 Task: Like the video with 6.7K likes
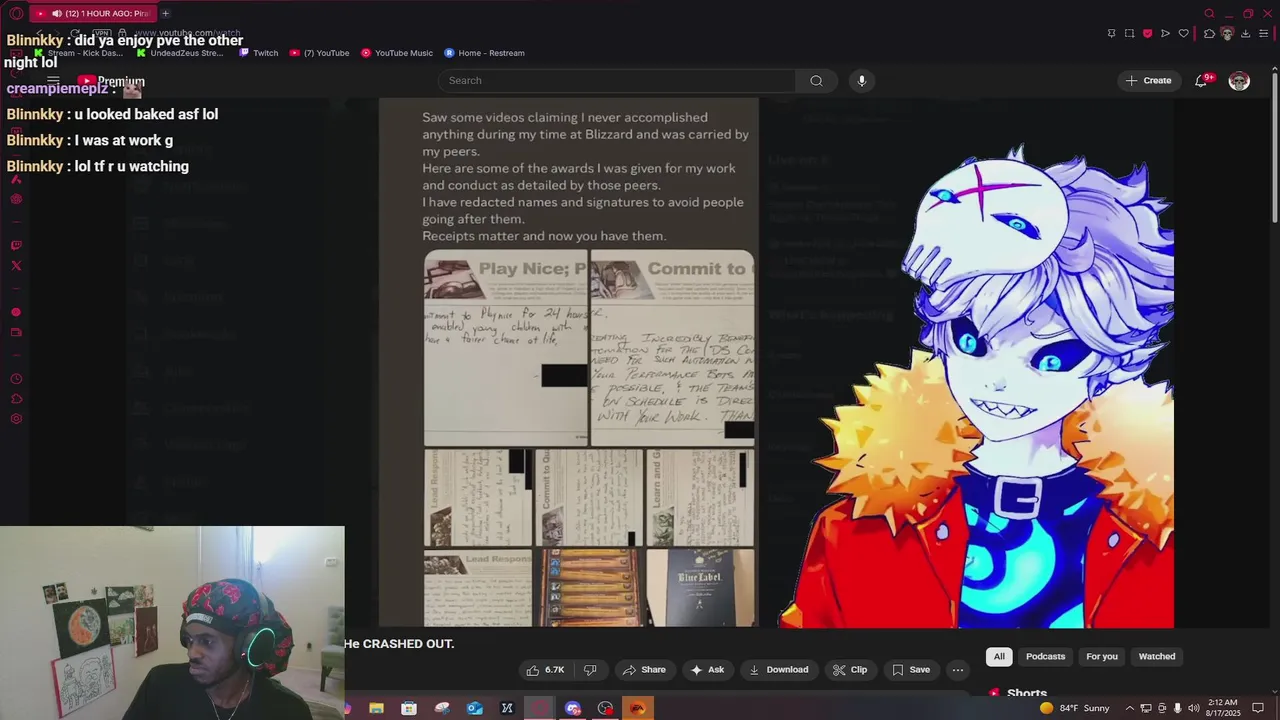(x=546, y=670)
